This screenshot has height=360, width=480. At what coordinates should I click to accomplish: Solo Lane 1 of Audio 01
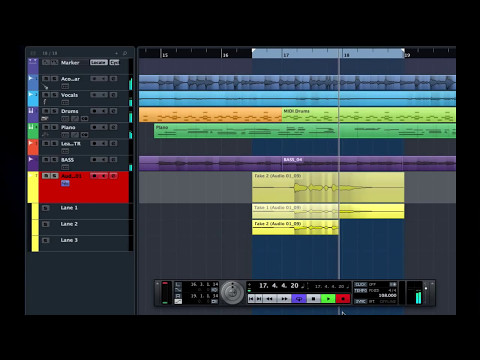46,208
